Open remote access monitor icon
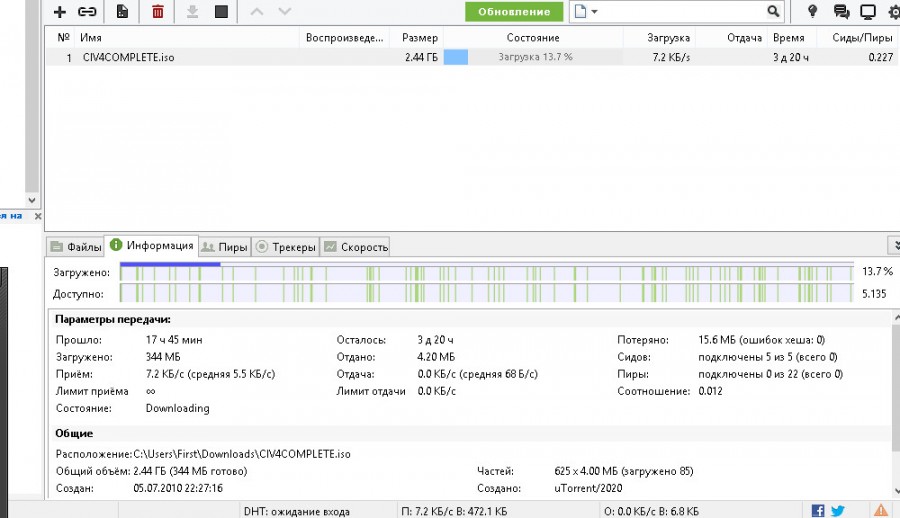This screenshot has width=900, height=518. (868, 11)
